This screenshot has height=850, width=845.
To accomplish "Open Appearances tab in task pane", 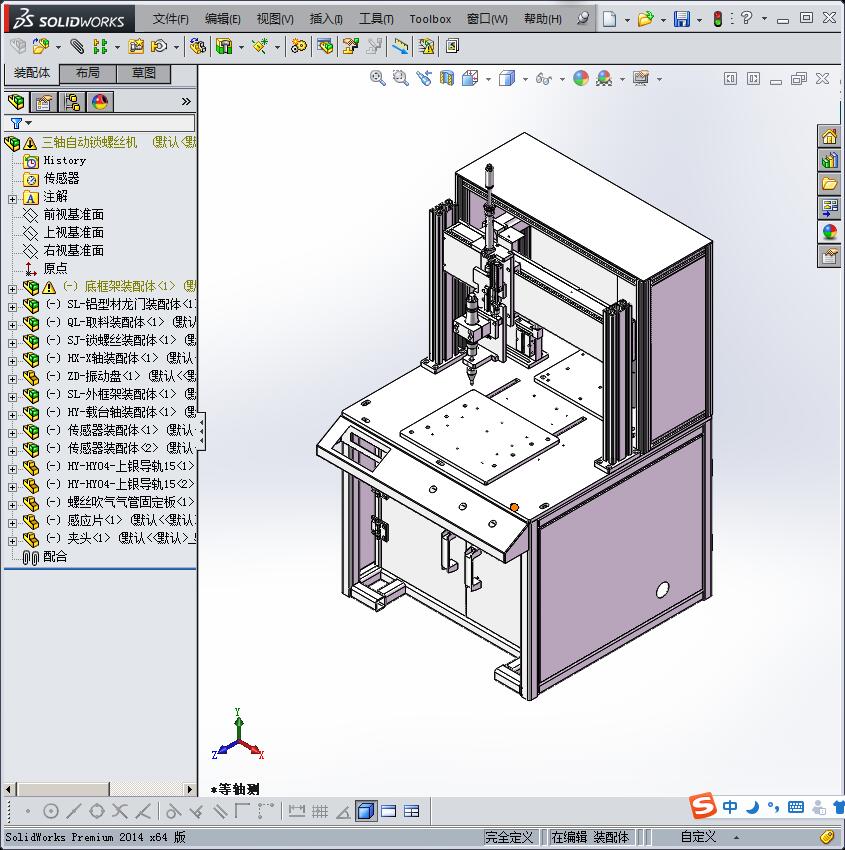I will [829, 231].
